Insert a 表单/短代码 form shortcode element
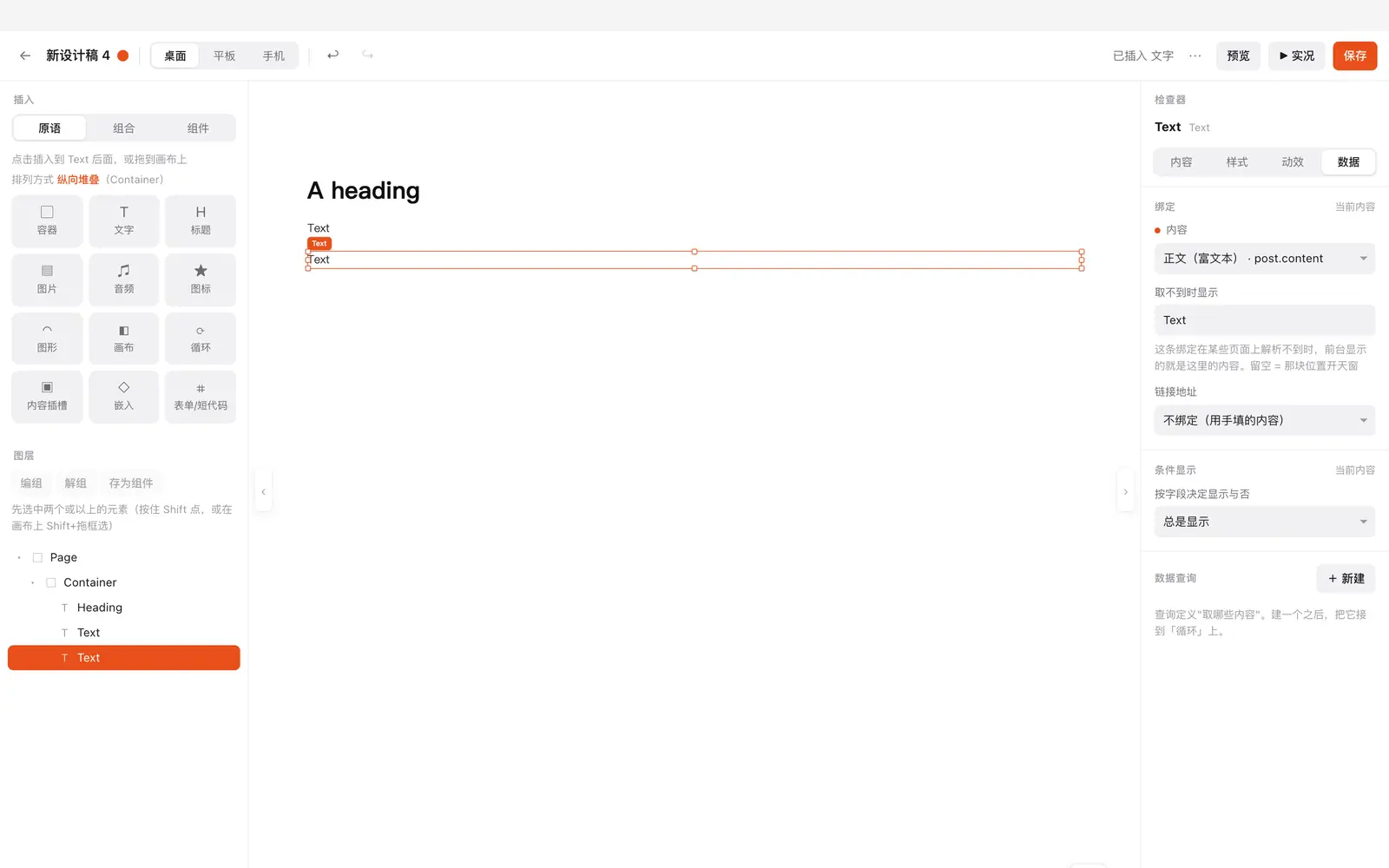Image resolution: width=1389 pixels, height=868 pixels. pos(201,397)
